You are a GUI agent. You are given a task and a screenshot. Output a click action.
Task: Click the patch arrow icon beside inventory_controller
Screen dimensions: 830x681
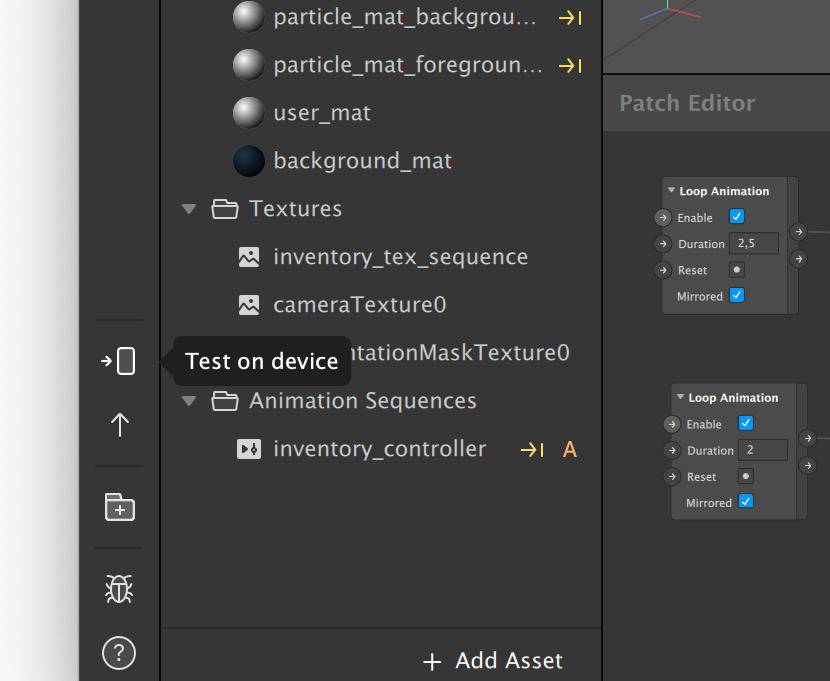pos(532,450)
